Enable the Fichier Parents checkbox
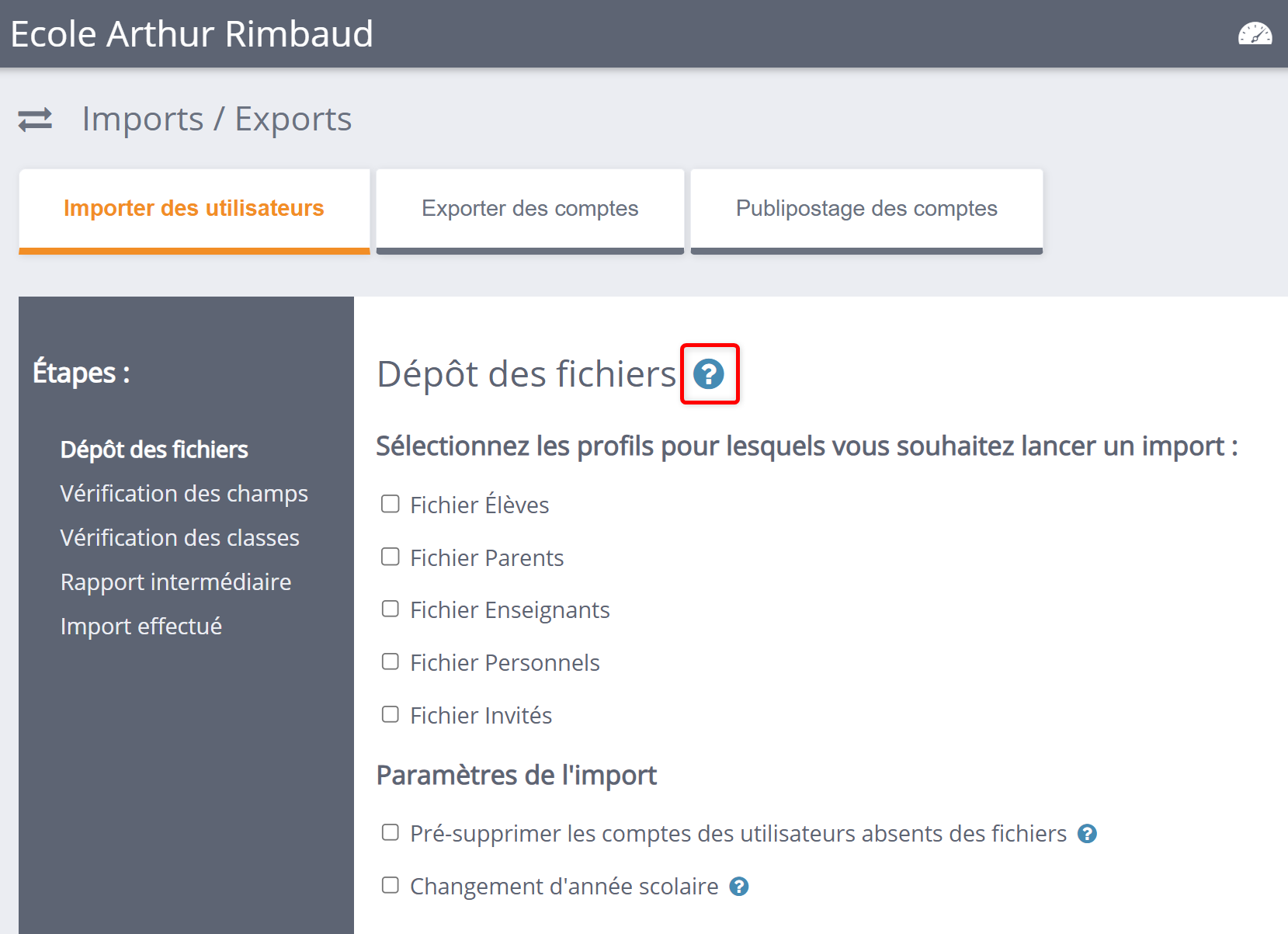1288x934 pixels. (391, 557)
